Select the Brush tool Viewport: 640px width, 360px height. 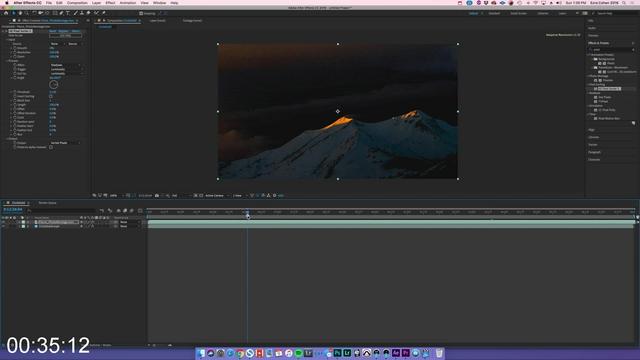(x=75, y=13)
